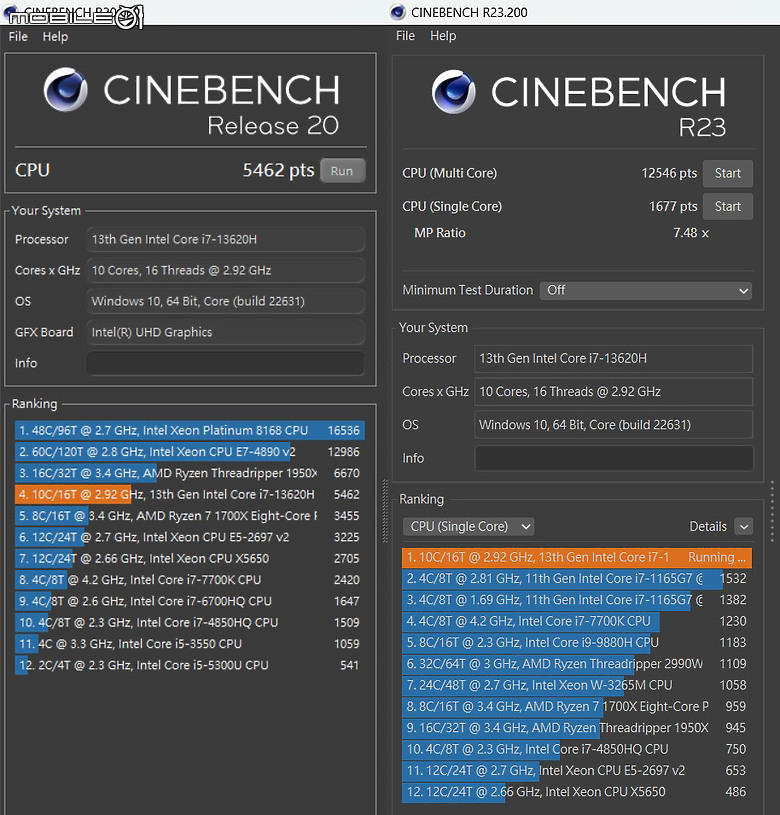Select R23 ranking row Ryzen 7 1700X 959
This screenshot has width=780, height=815.
577,707
